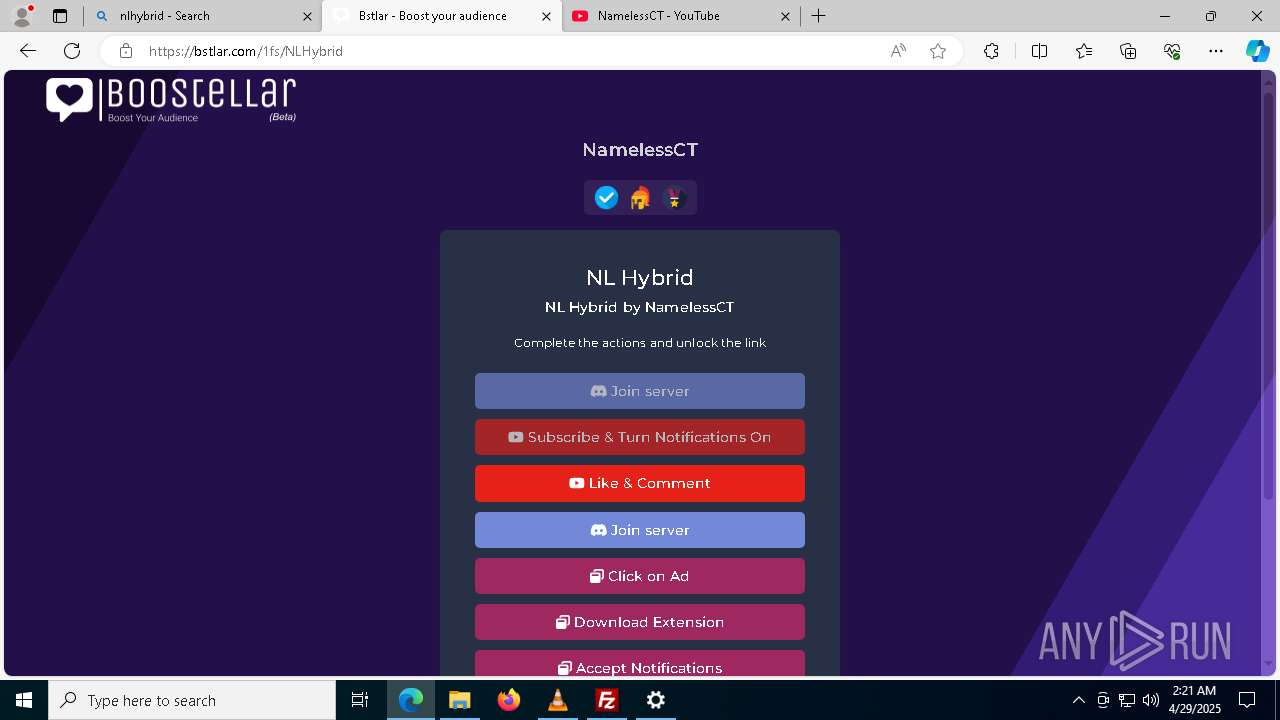Screen dimensions: 1280x720
Task: Close the Bstlar tab
Action: point(546,16)
